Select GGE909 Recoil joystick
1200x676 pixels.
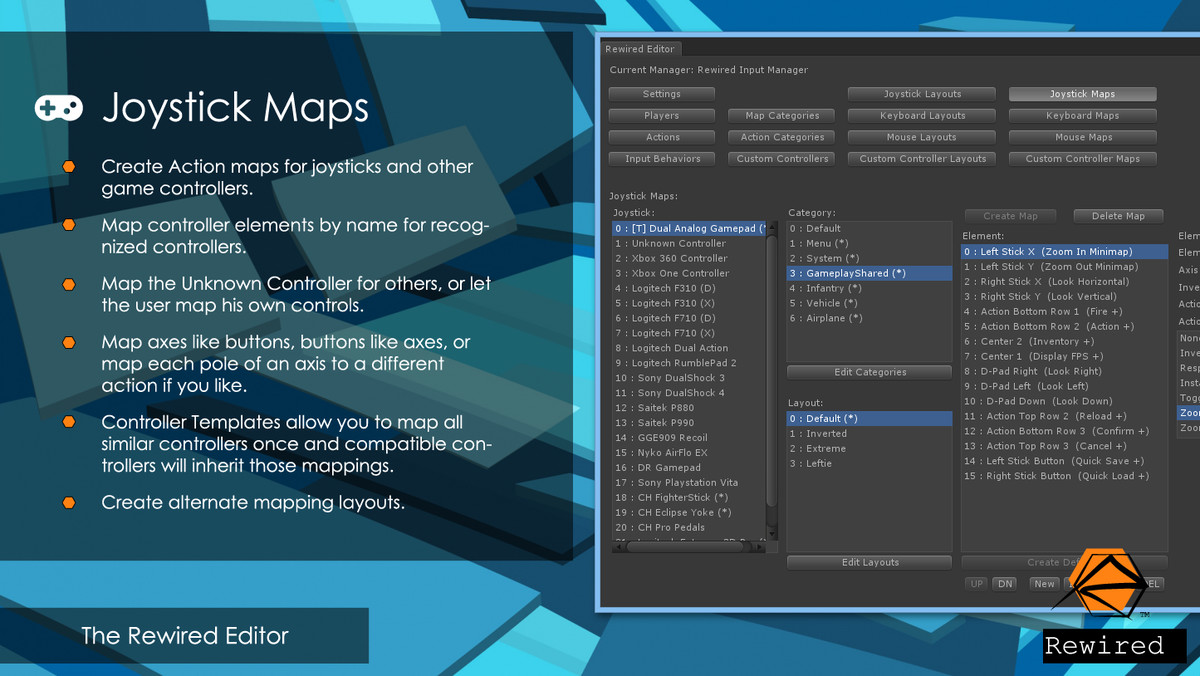pyautogui.click(x=689, y=438)
